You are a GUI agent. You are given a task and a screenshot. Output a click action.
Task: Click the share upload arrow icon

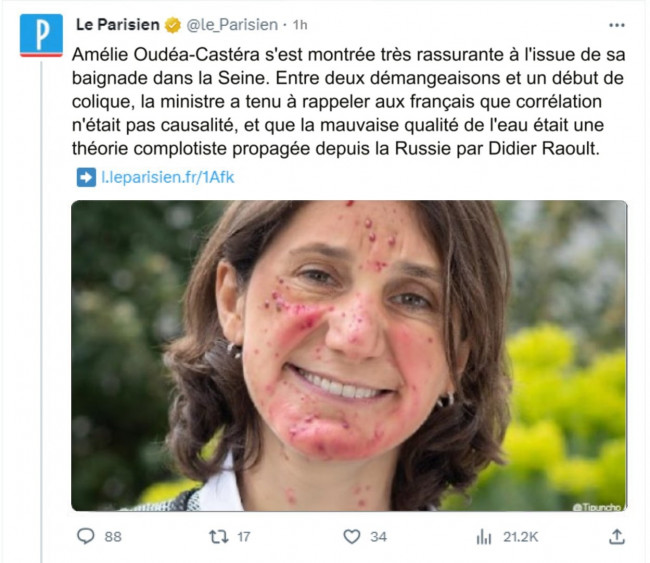point(617,536)
